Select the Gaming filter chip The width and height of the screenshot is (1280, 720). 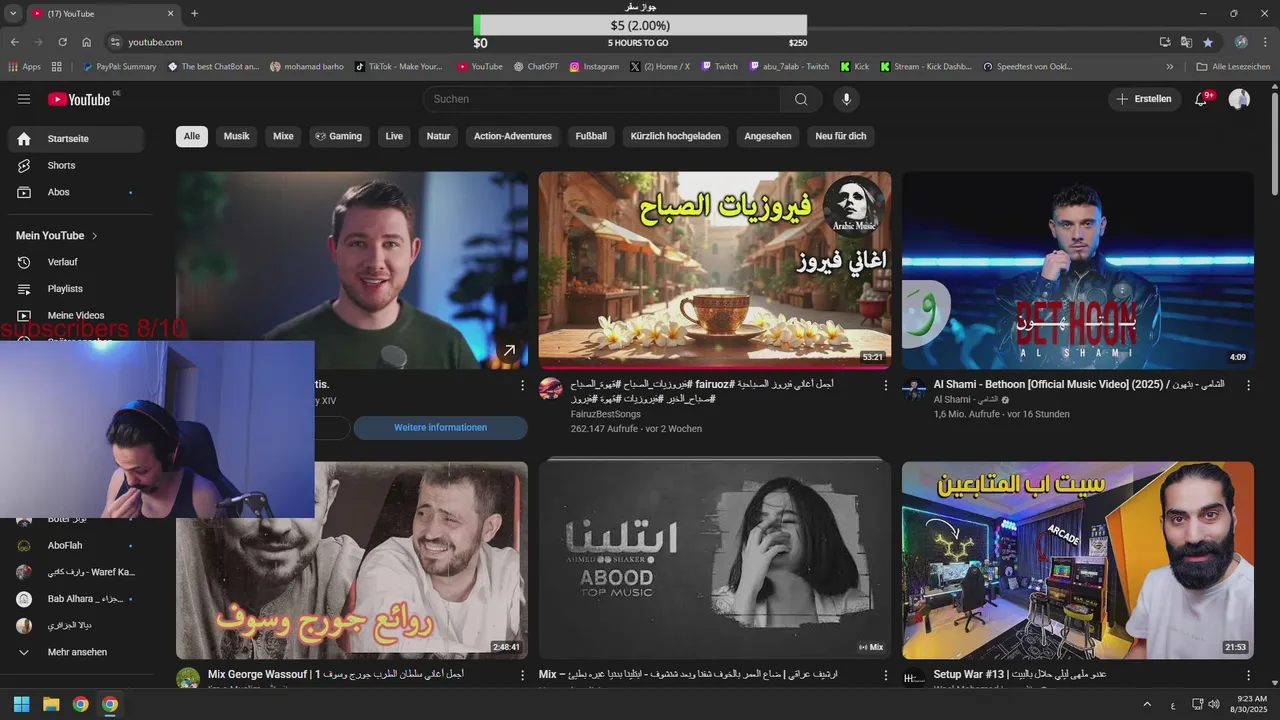click(x=338, y=136)
